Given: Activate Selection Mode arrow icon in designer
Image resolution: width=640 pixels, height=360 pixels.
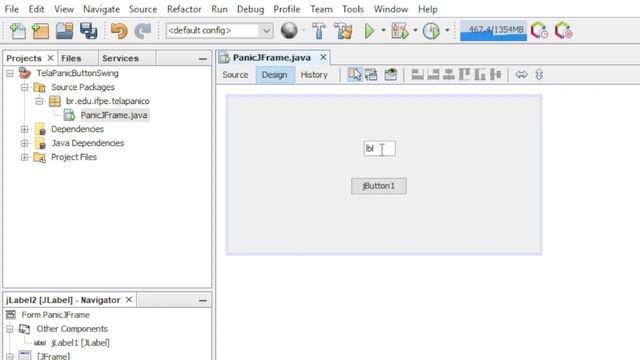Looking at the screenshot, I should click(354, 75).
